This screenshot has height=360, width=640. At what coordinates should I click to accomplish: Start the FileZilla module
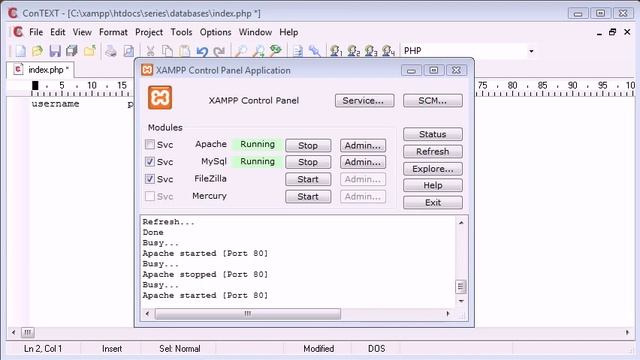pos(308,179)
